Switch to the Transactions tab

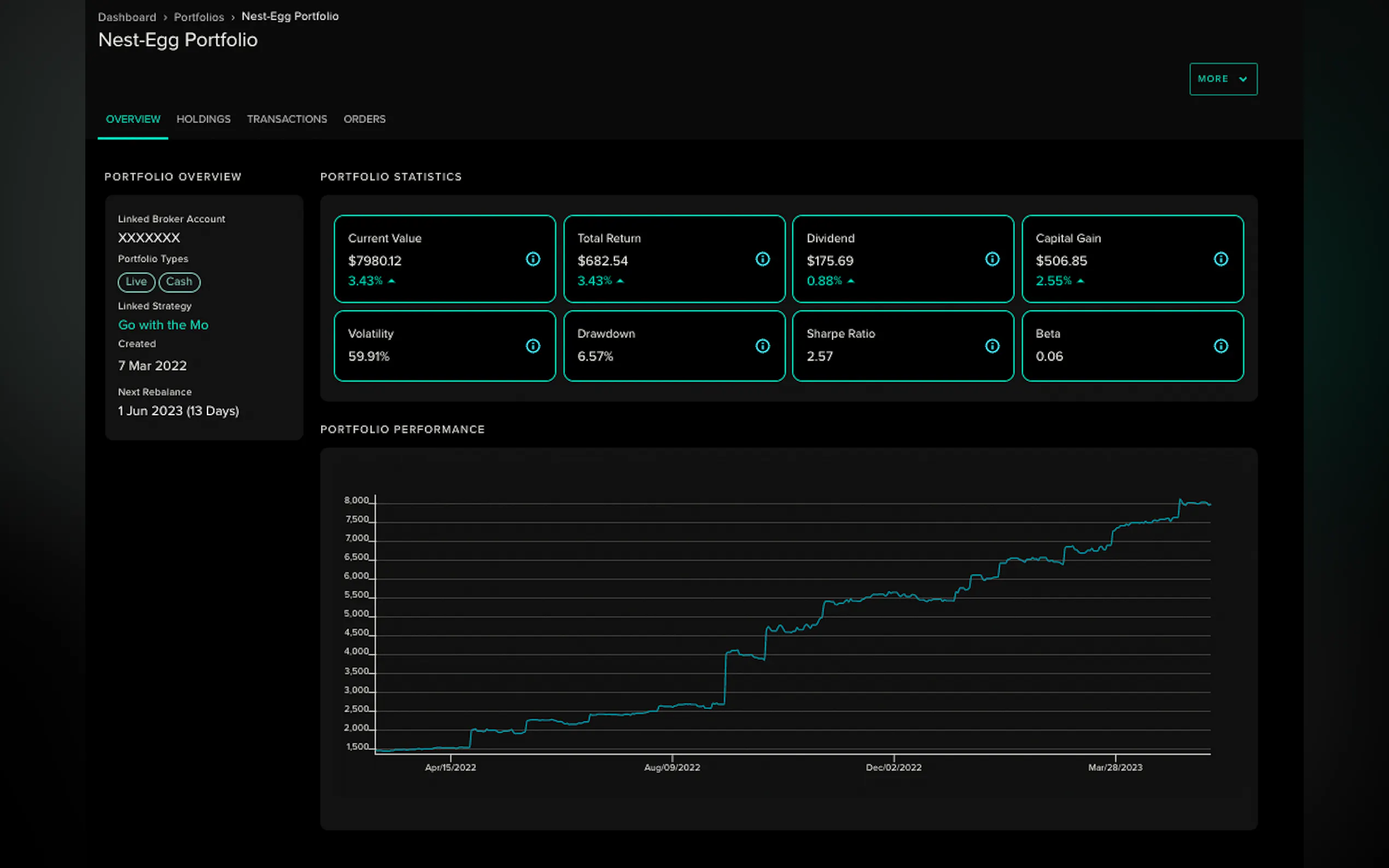pyautogui.click(x=287, y=119)
